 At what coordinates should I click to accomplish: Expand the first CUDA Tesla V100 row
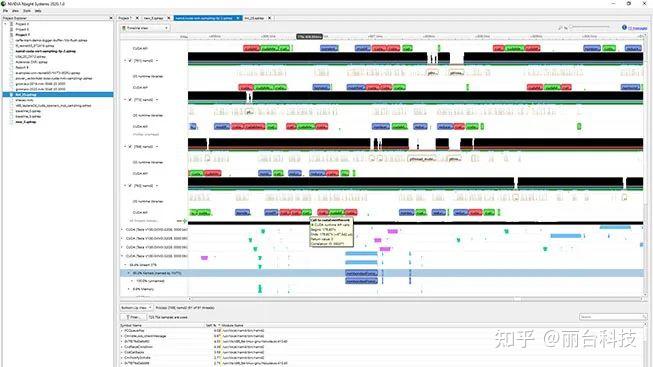(x=122, y=230)
